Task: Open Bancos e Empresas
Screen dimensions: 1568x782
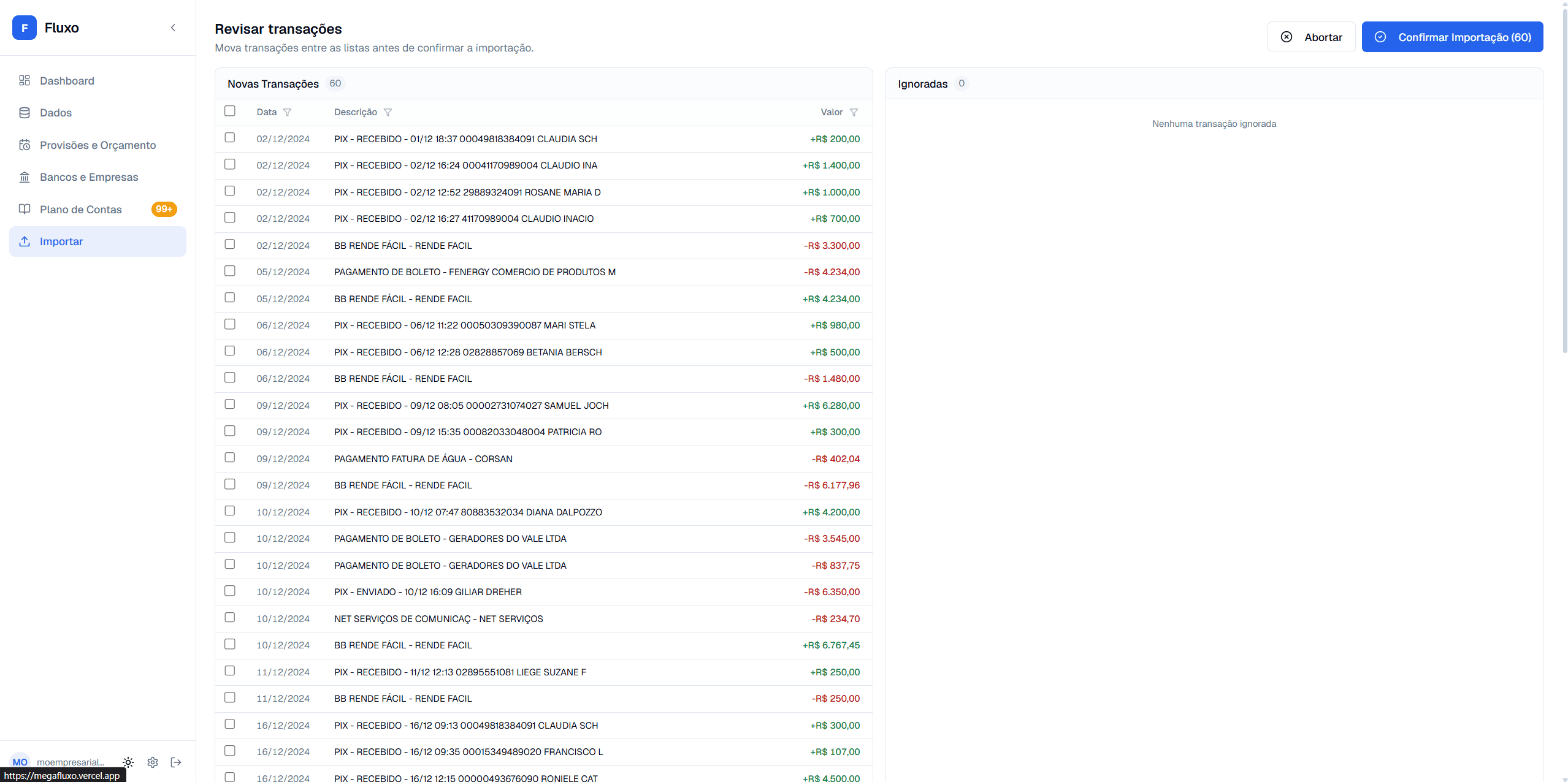Action: point(98,177)
